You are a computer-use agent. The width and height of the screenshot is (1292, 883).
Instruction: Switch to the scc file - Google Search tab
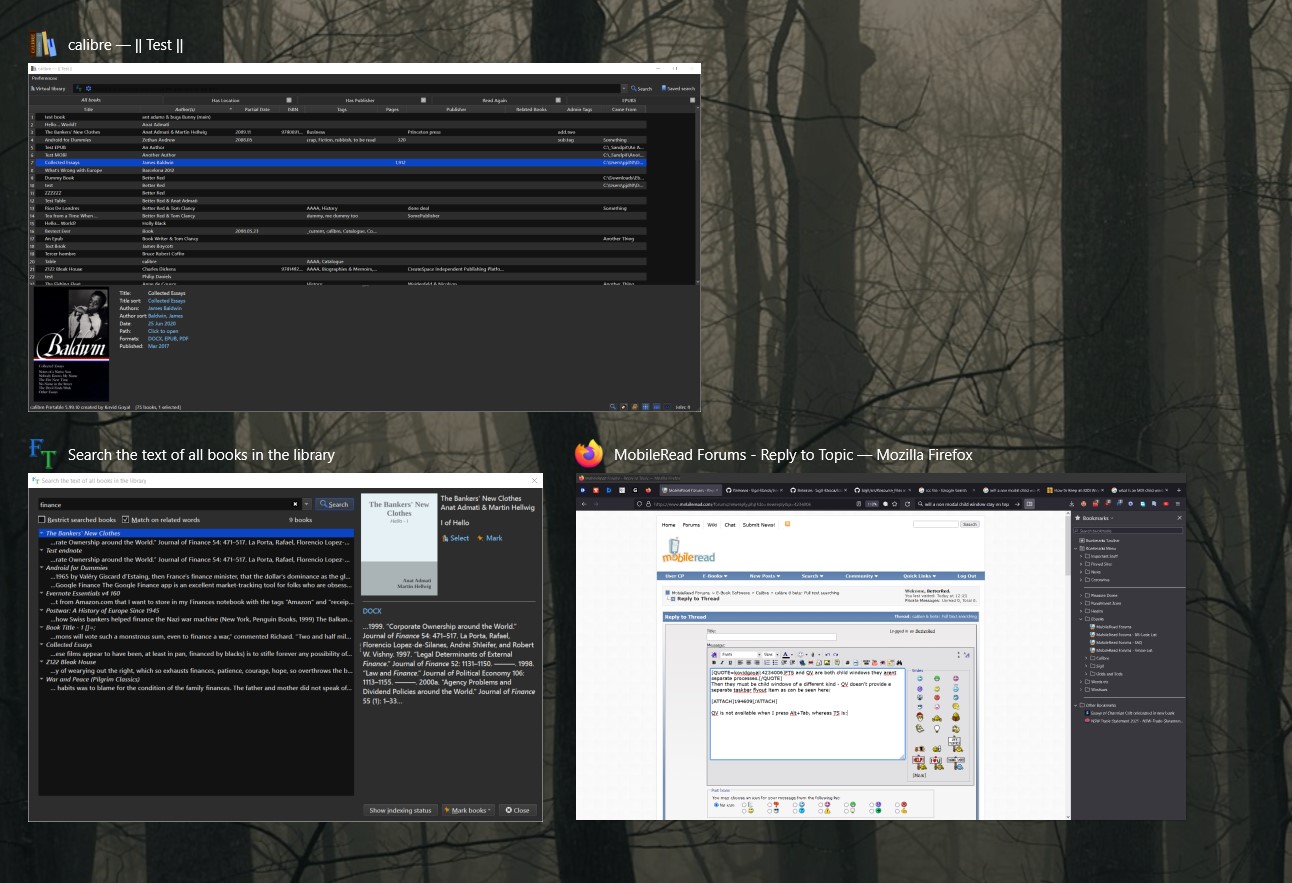coord(948,490)
